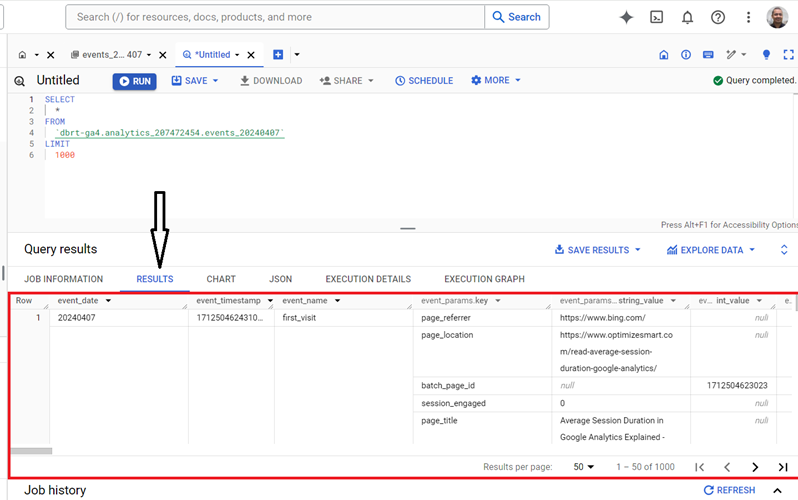Close the events_2...407 tab
The image size is (798, 500).
(162, 54)
